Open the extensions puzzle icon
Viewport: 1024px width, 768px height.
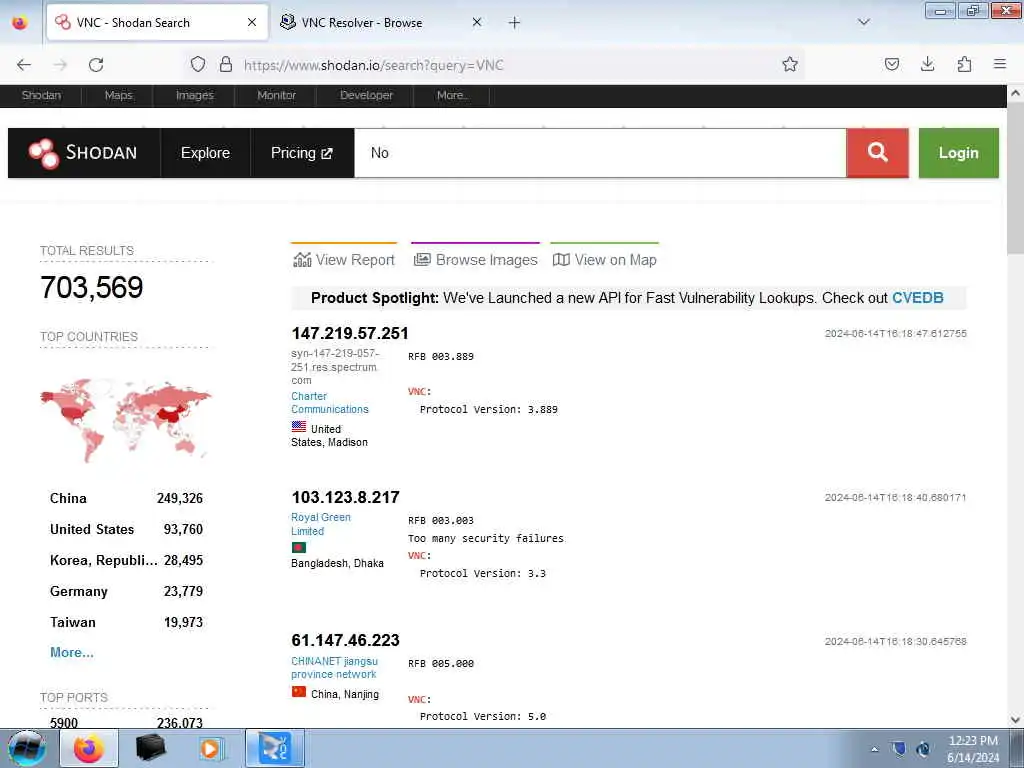[x=964, y=64]
